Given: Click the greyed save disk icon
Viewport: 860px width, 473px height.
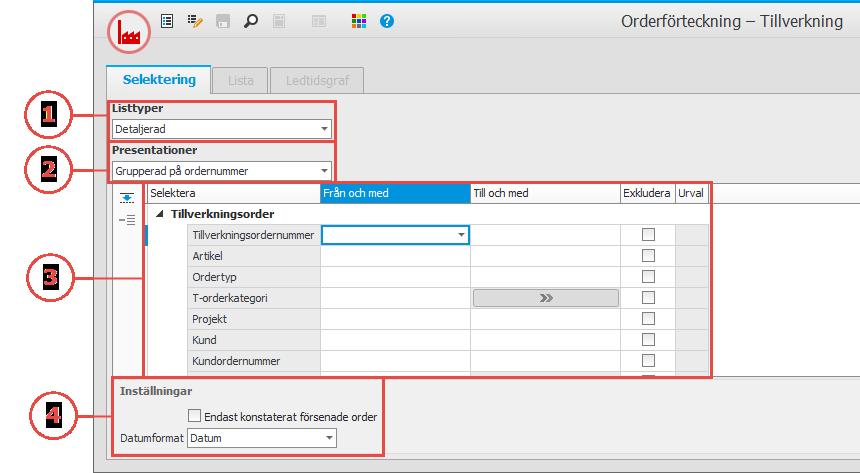Looking at the screenshot, I should (223, 21).
